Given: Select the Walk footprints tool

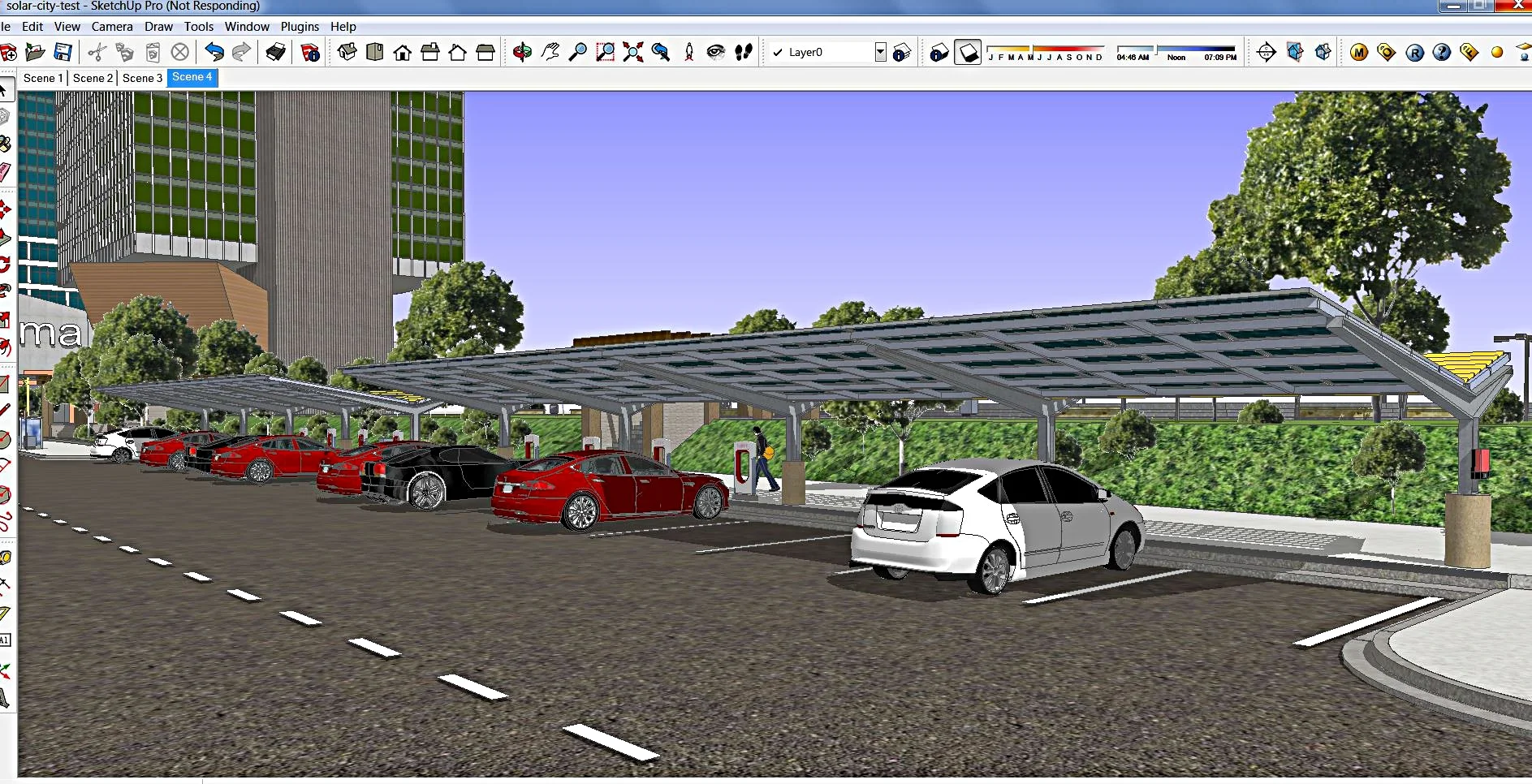Looking at the screenshot, I should point(744,53).
